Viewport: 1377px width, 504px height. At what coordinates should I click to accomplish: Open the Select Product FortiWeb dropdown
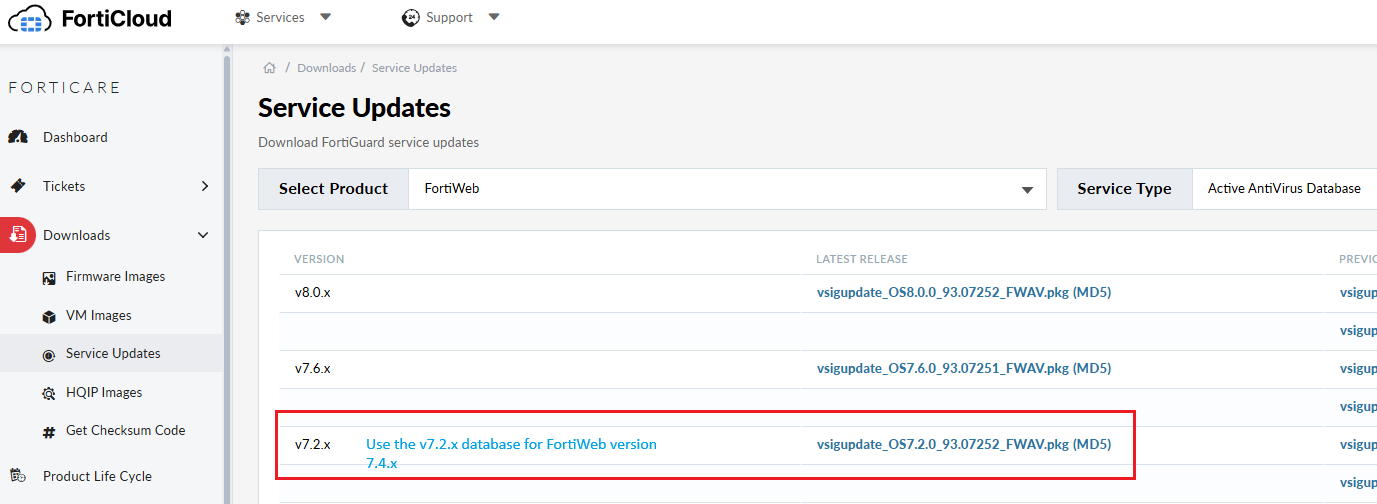(727, 188)
